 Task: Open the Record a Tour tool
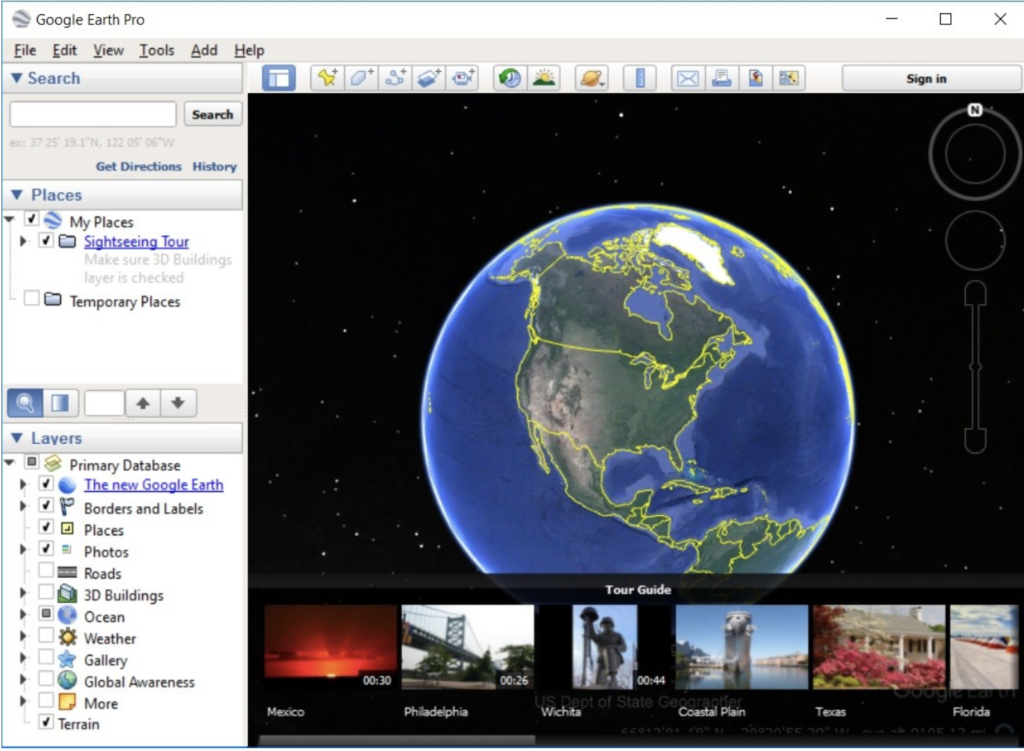coord(463,78)
